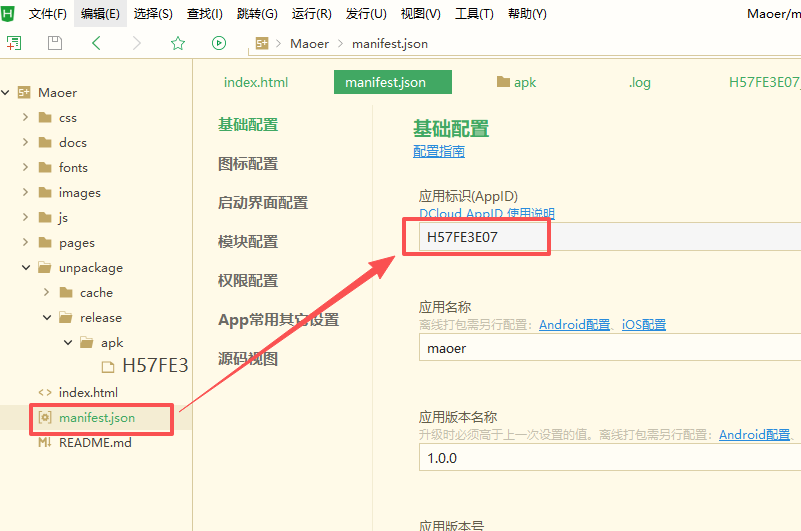Open the 编辑(E) menu
The width and height of the screenshot is (801, 531).
(x=100, y=14)
